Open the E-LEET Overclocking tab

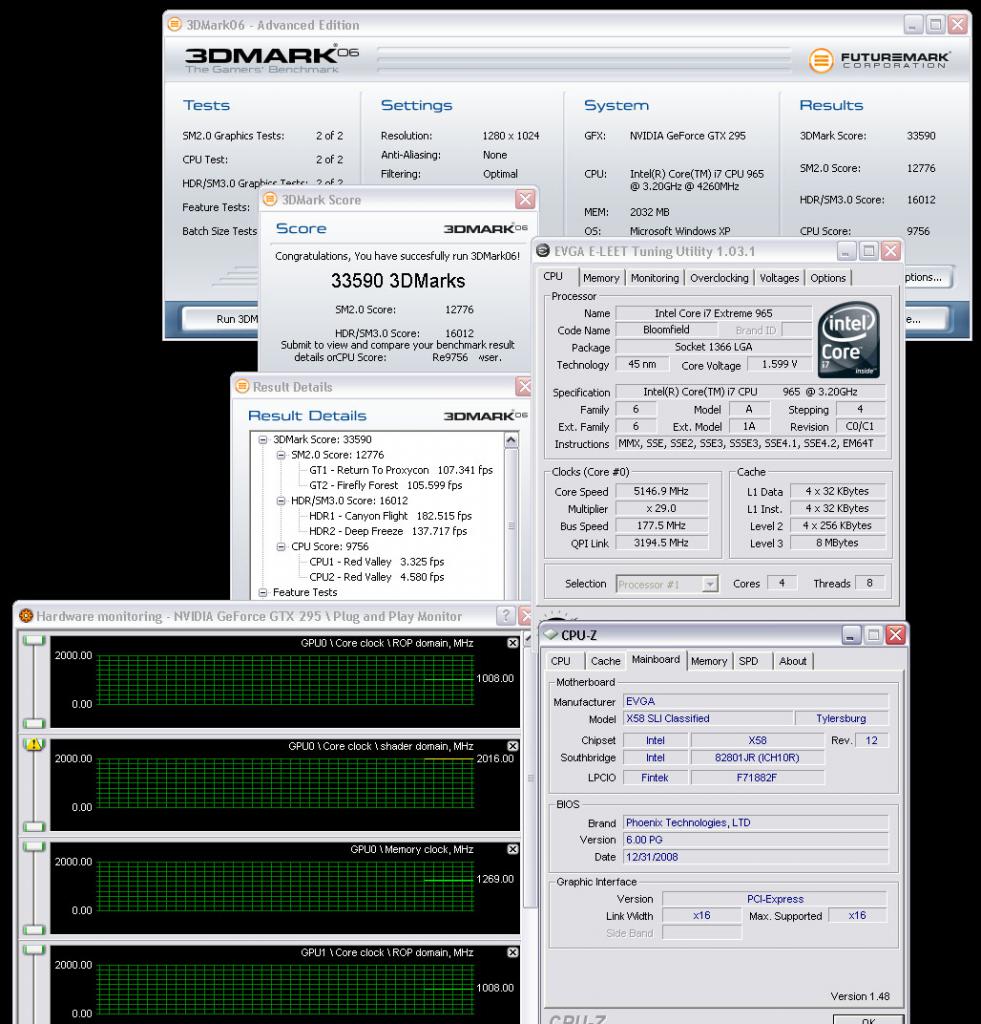719,278
